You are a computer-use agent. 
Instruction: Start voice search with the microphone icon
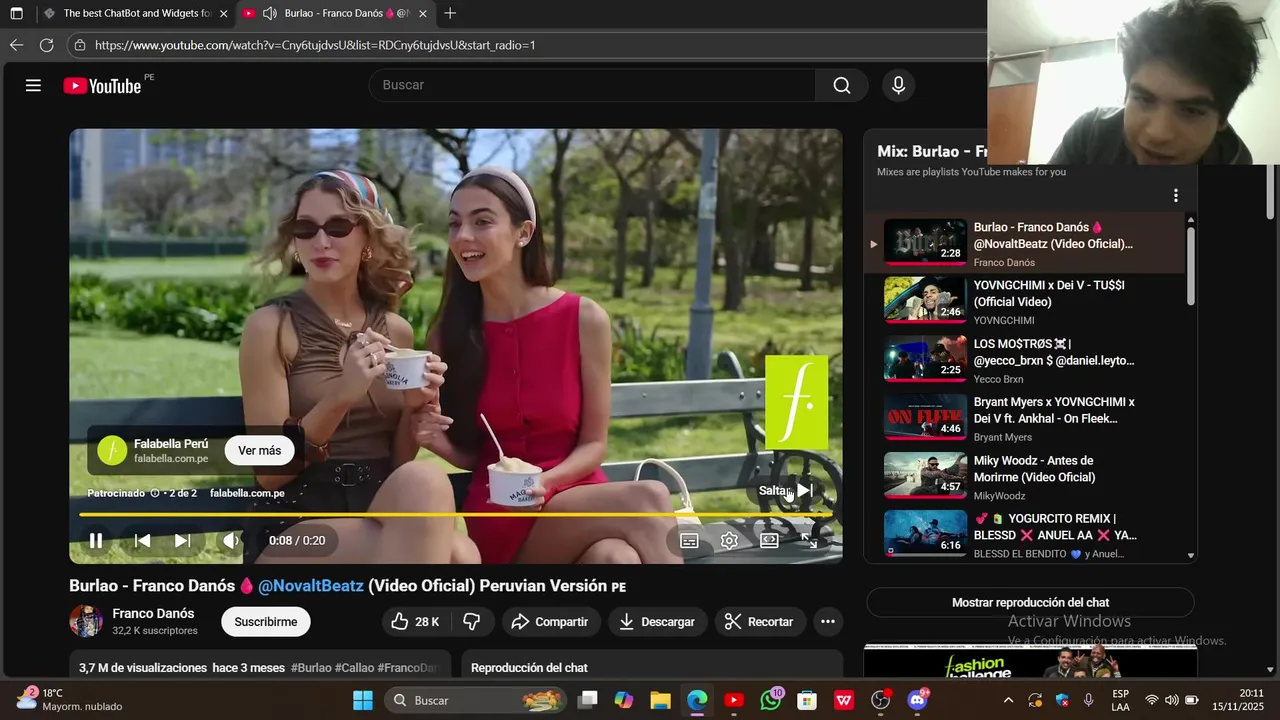tap(898, 85)
